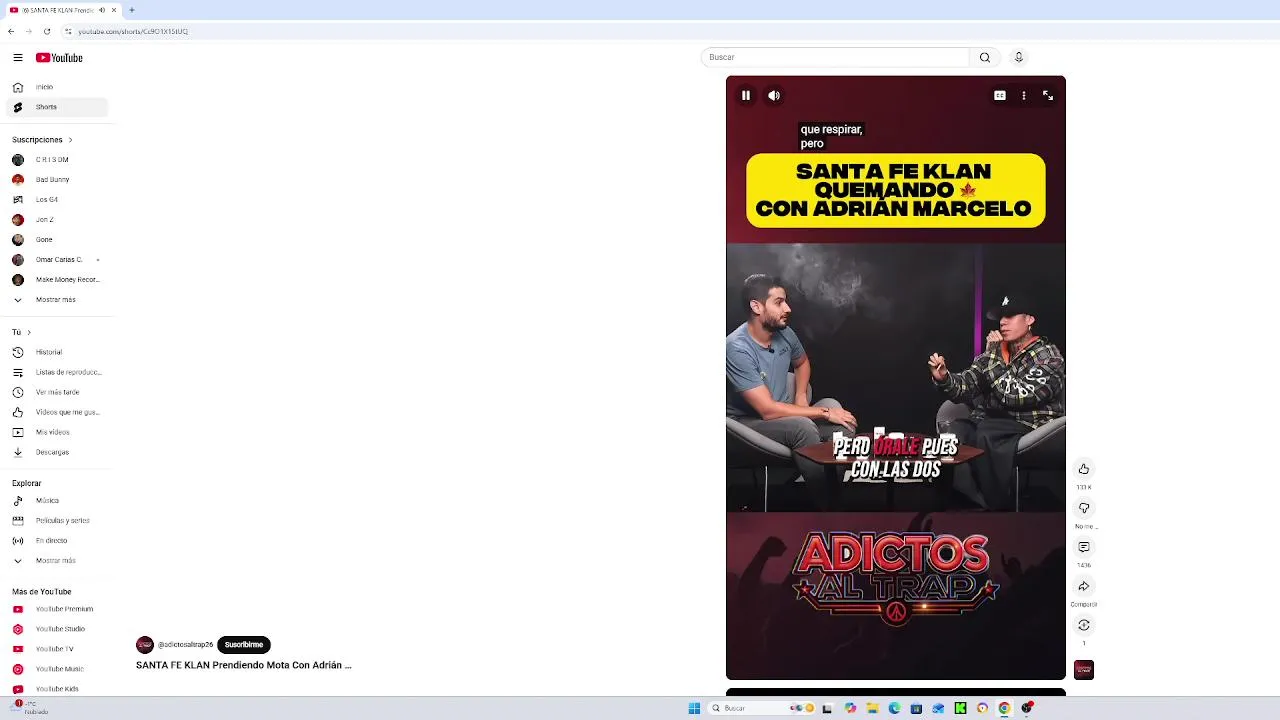Click the youtube.com/shorts address bar

coord(133,31)
